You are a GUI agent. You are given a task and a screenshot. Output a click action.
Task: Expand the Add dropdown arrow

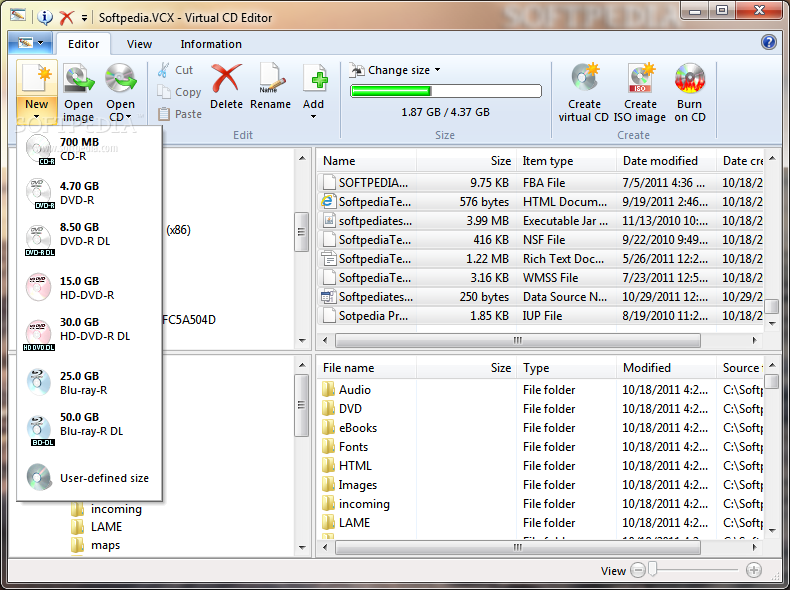coord(313,117)
